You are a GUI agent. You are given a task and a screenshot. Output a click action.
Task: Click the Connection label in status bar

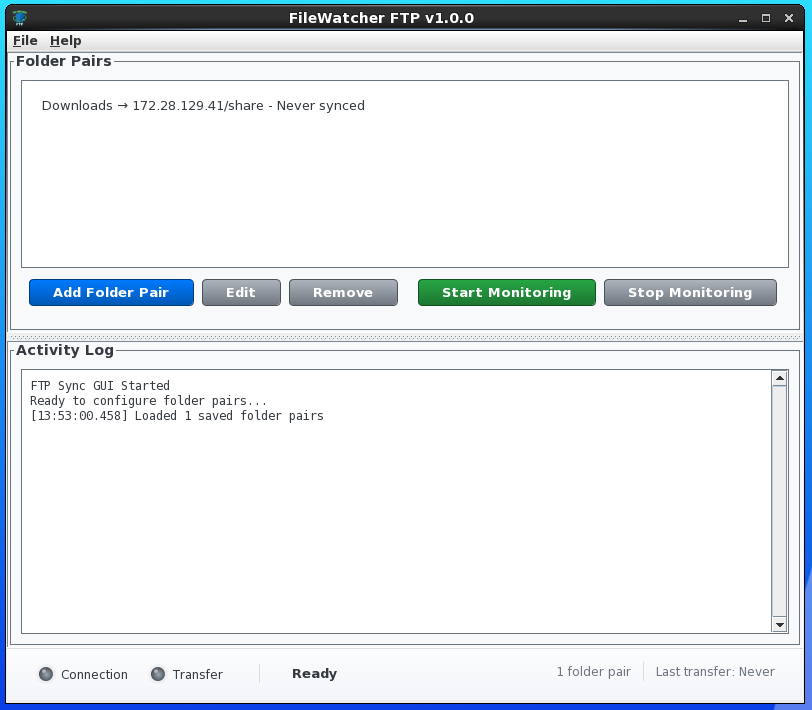tap(94, 674)
